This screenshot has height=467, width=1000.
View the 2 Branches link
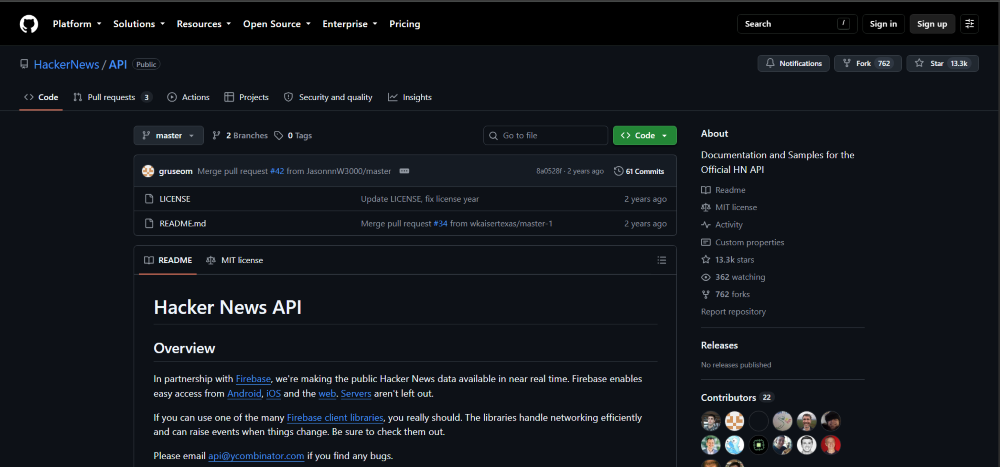coord(239,135)
